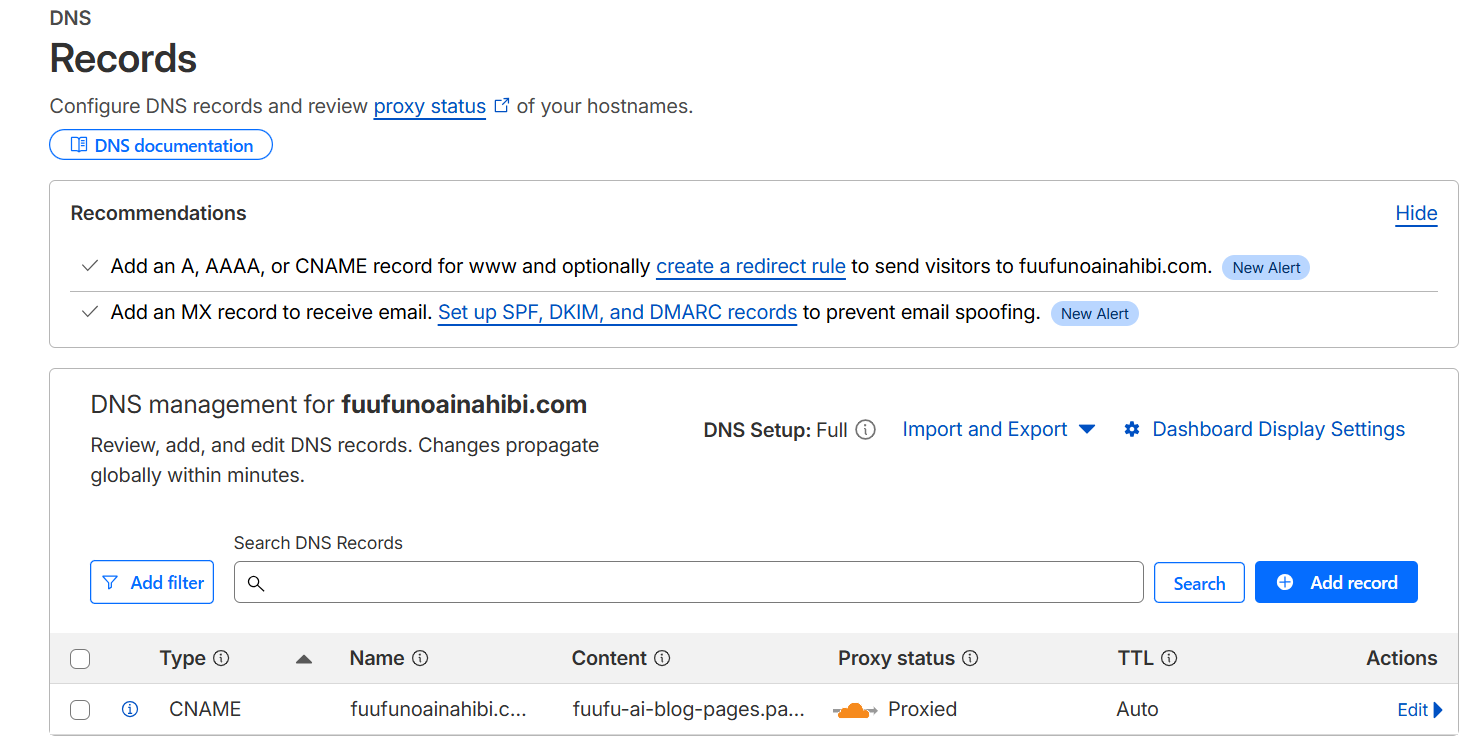Toggle the select-all checkbox in the table header
This screenshot has width=1475, height=742.
(80, 659)
